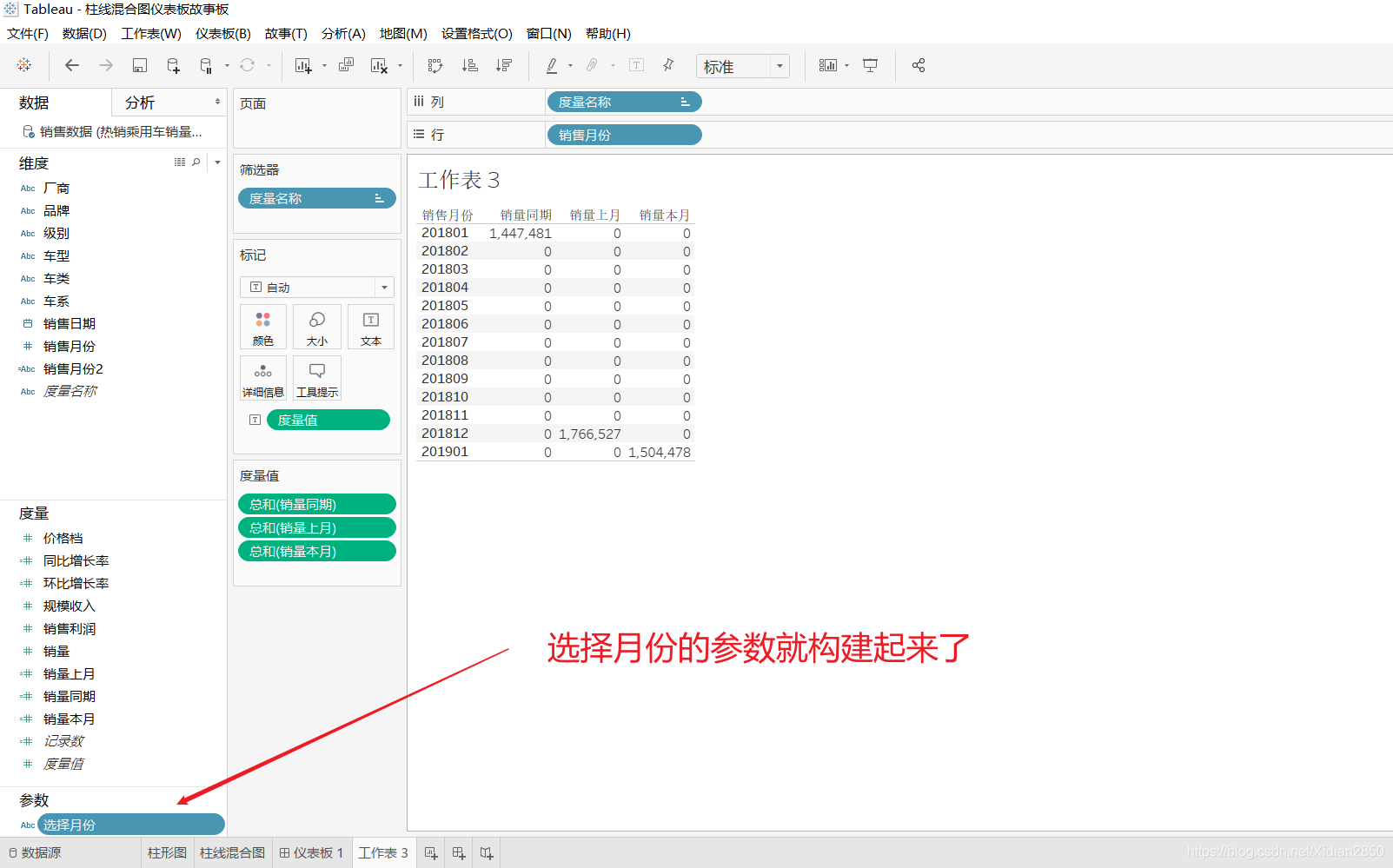1393x868 pixels.
Task: Click the Detail mark card
Action: pyautogui.click(x=263, y=378)
